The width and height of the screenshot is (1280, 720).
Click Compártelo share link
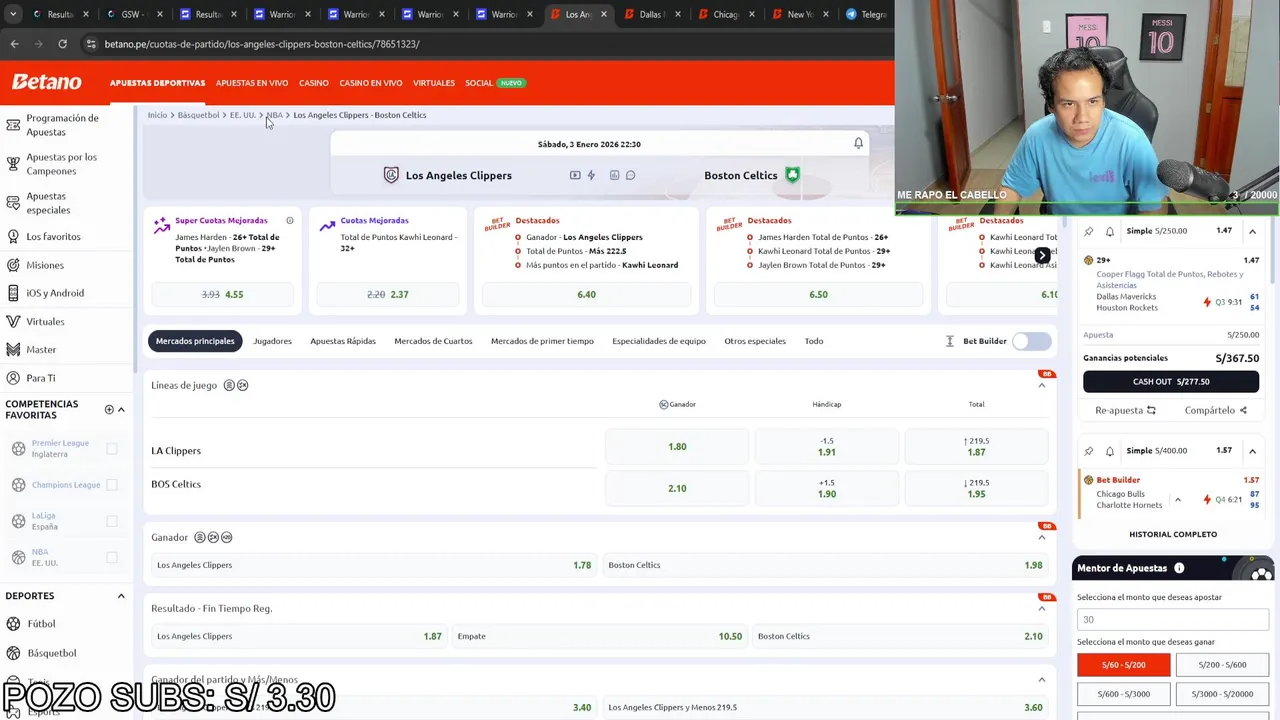tap(1216, 410)
